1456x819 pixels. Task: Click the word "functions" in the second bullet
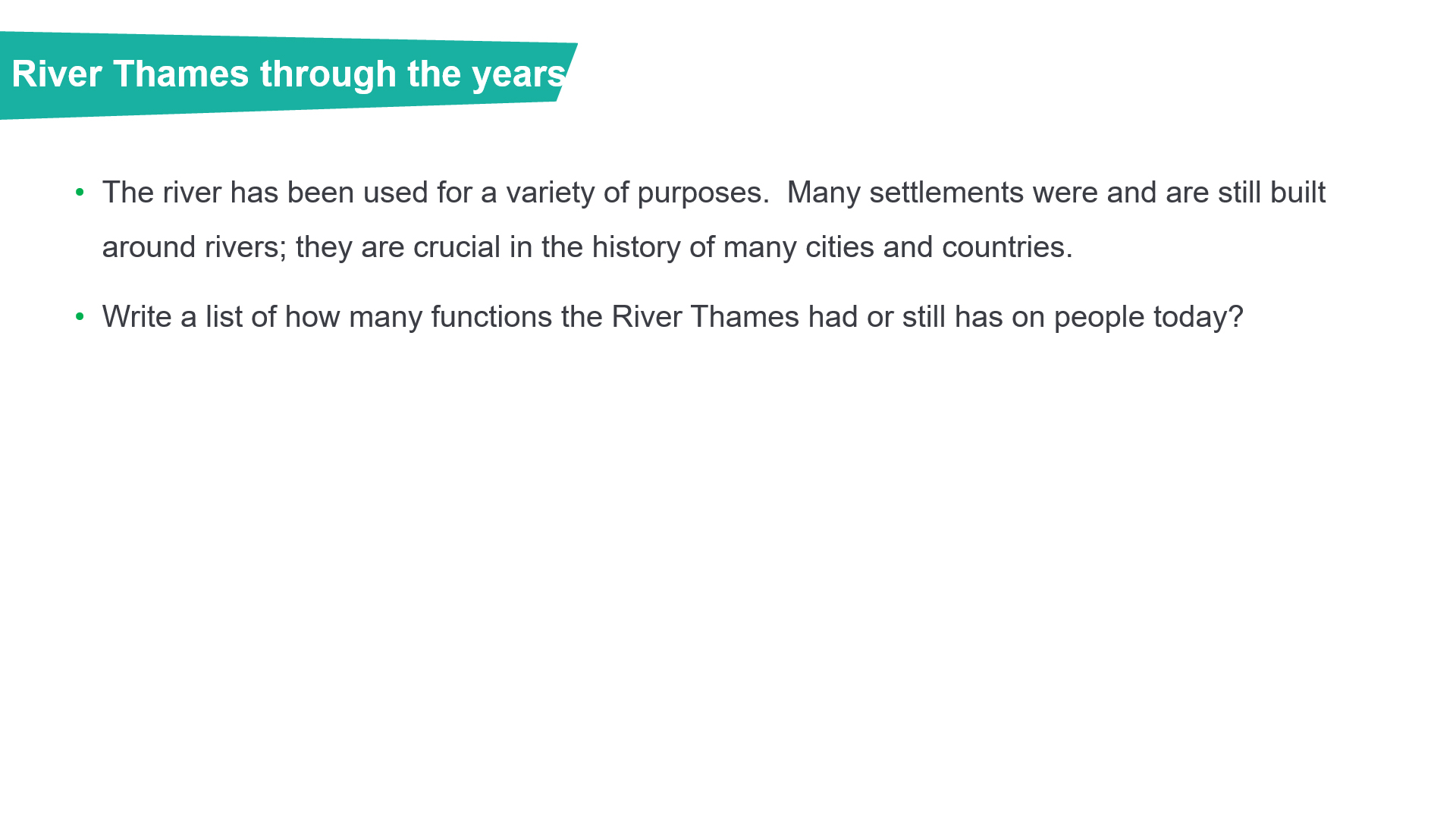(x=491, y=317)
